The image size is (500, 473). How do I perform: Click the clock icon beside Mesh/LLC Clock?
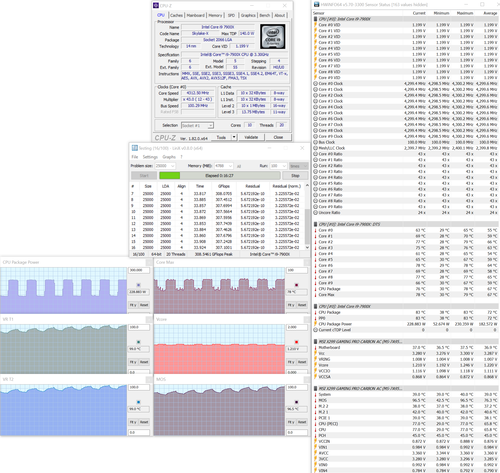pyautogui.click(x=315, y=148)
